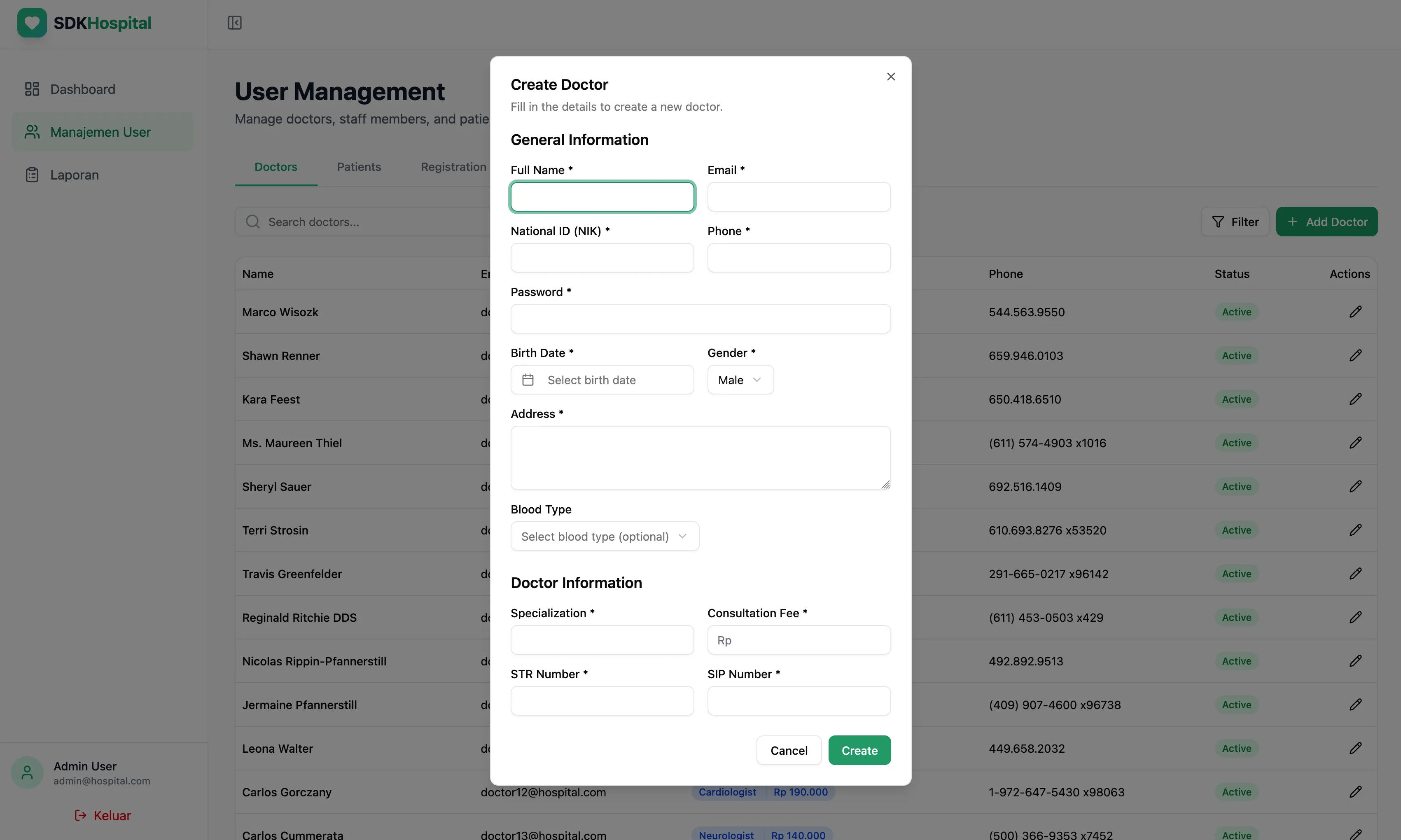The image size is (1401, 840).
Task: Click the logout icon next to Keluar
Action: click(81, 815)
